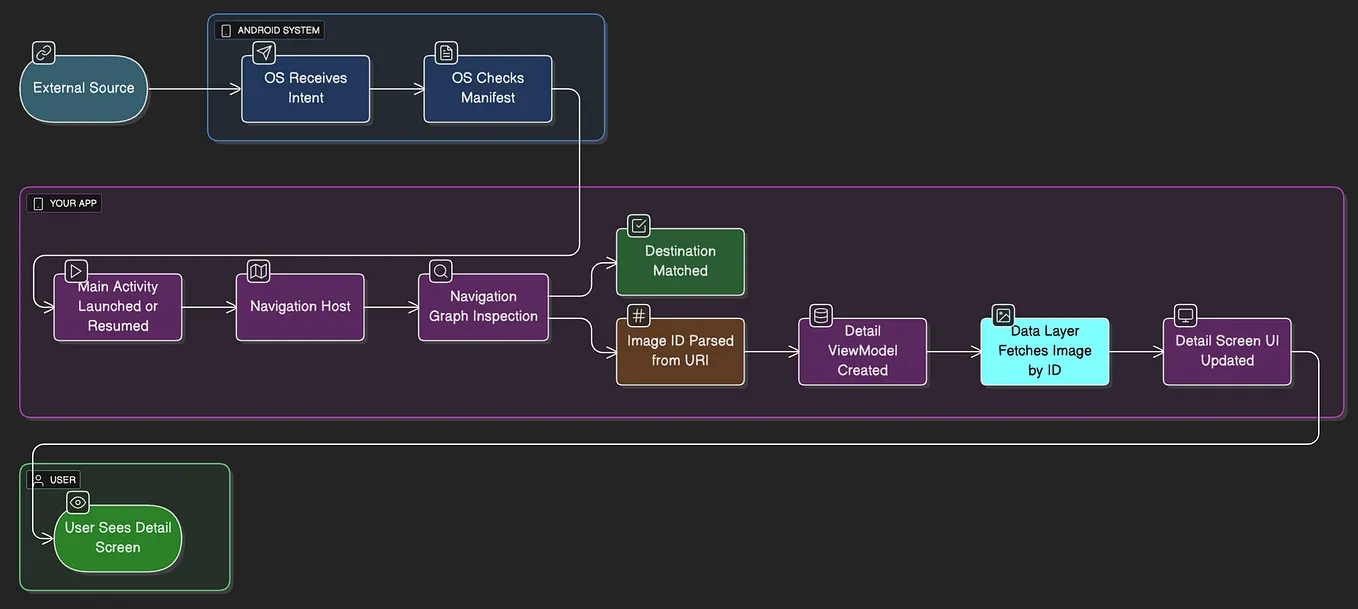Viewport: 1358px width, 609px height.
Task: Click the map icon on Navigation Host
Action: point(258,270)
